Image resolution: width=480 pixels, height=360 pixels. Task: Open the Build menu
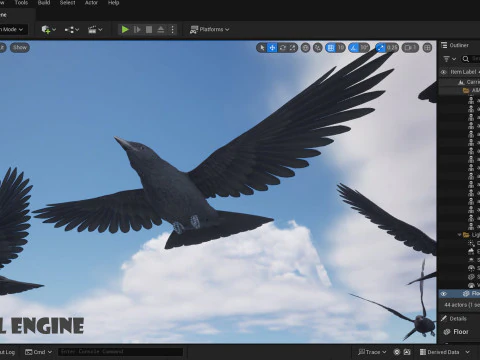tap(44, 3)
